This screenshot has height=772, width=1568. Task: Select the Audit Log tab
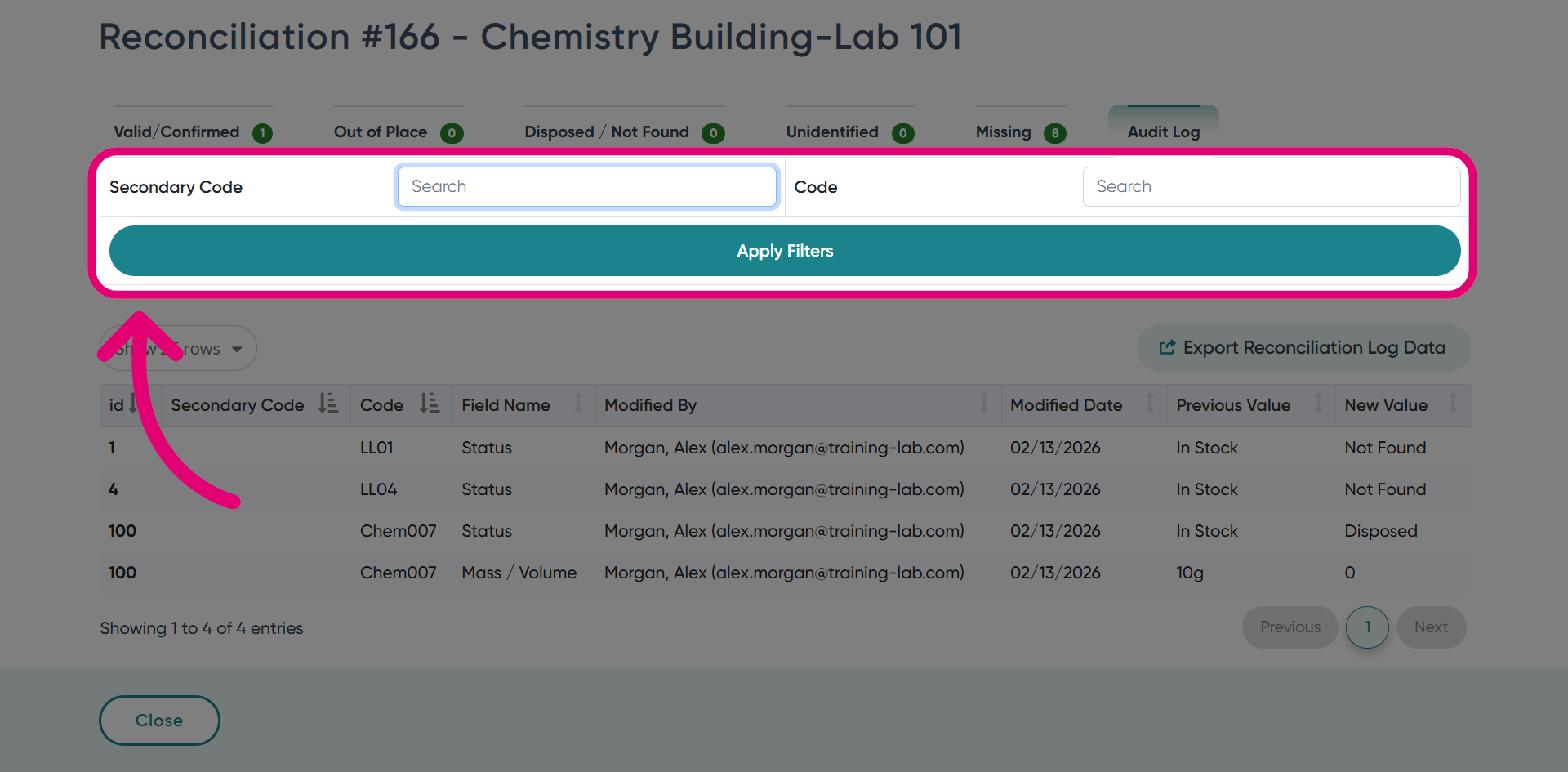(1164, 132)
